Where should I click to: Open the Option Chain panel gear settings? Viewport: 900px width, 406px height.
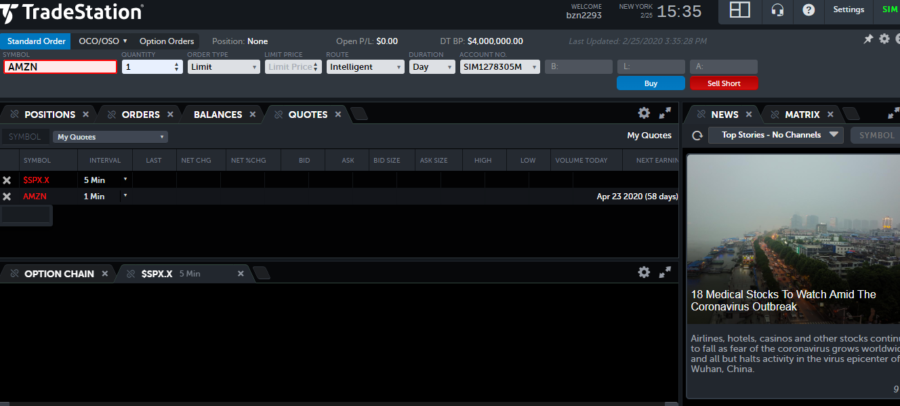pyautogui.click(x=644, y=272)
